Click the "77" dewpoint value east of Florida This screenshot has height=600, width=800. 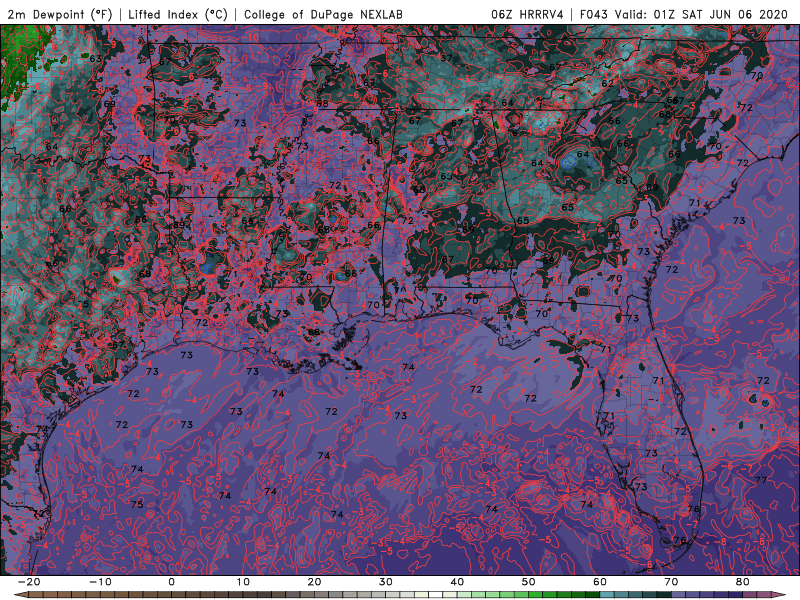[761, 480]
